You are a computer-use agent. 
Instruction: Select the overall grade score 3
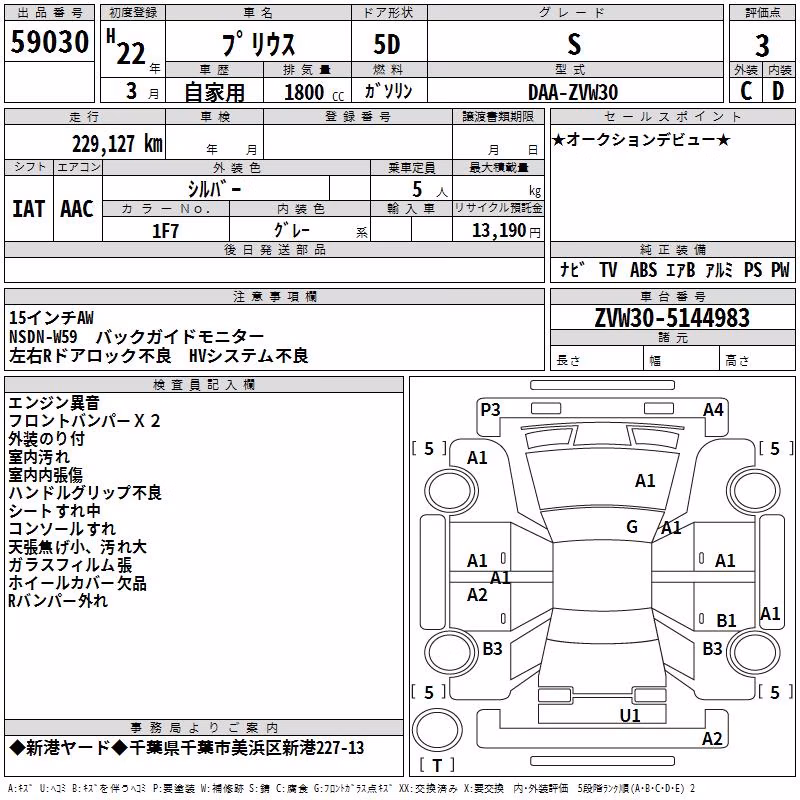[762, 46]
